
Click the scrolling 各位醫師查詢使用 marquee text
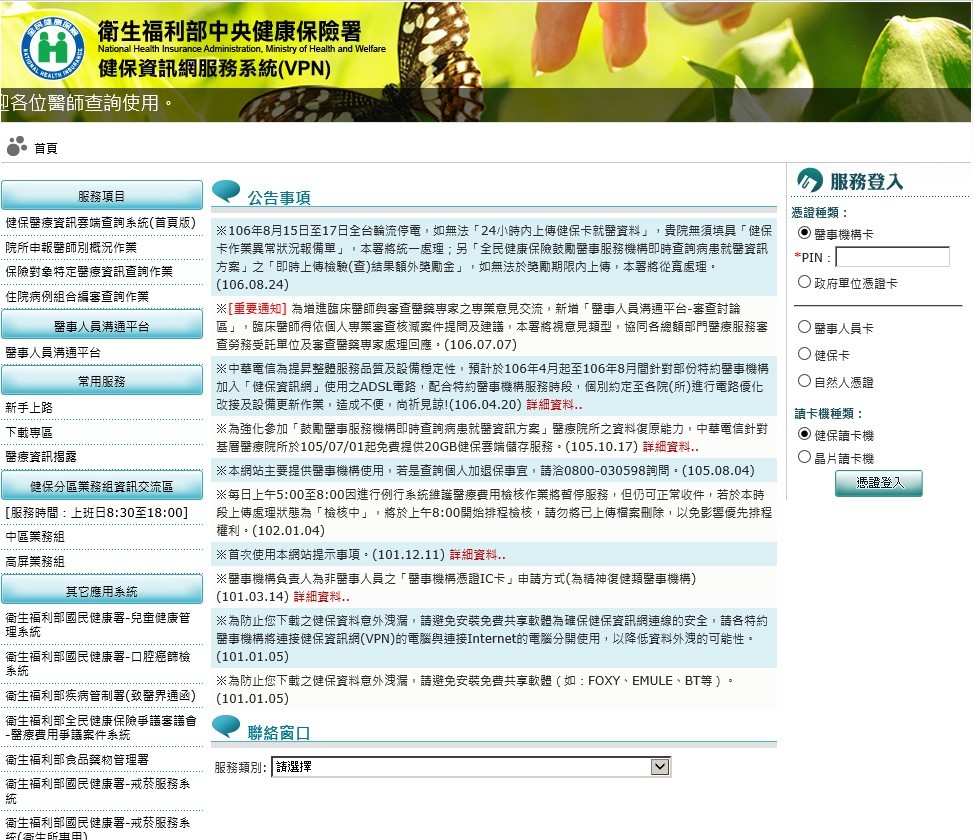click(86, 103)
